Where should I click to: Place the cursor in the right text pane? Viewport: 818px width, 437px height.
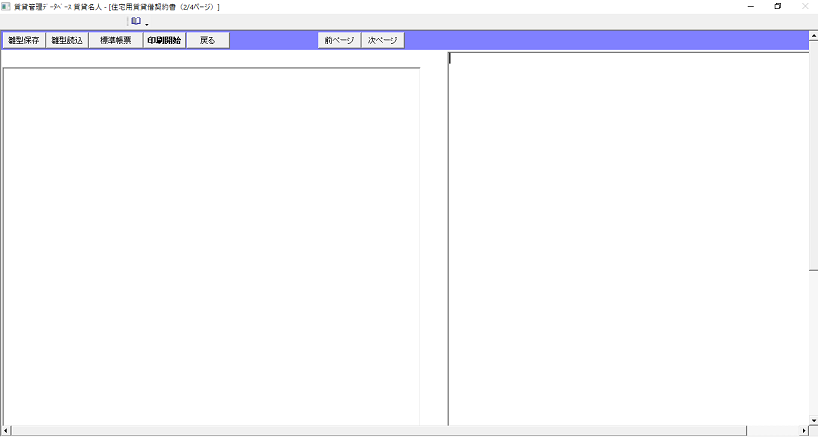click(x=628, y=240)
